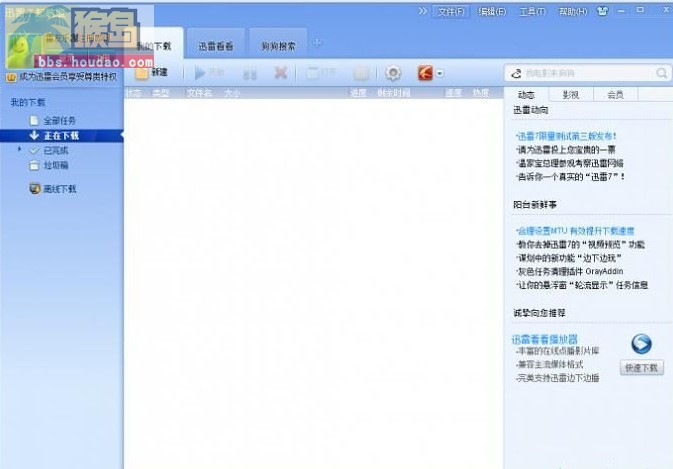Click the 我的下载 sidebar heading
Image resolution: width=673 pixels, height=469 pixels.
28,102
